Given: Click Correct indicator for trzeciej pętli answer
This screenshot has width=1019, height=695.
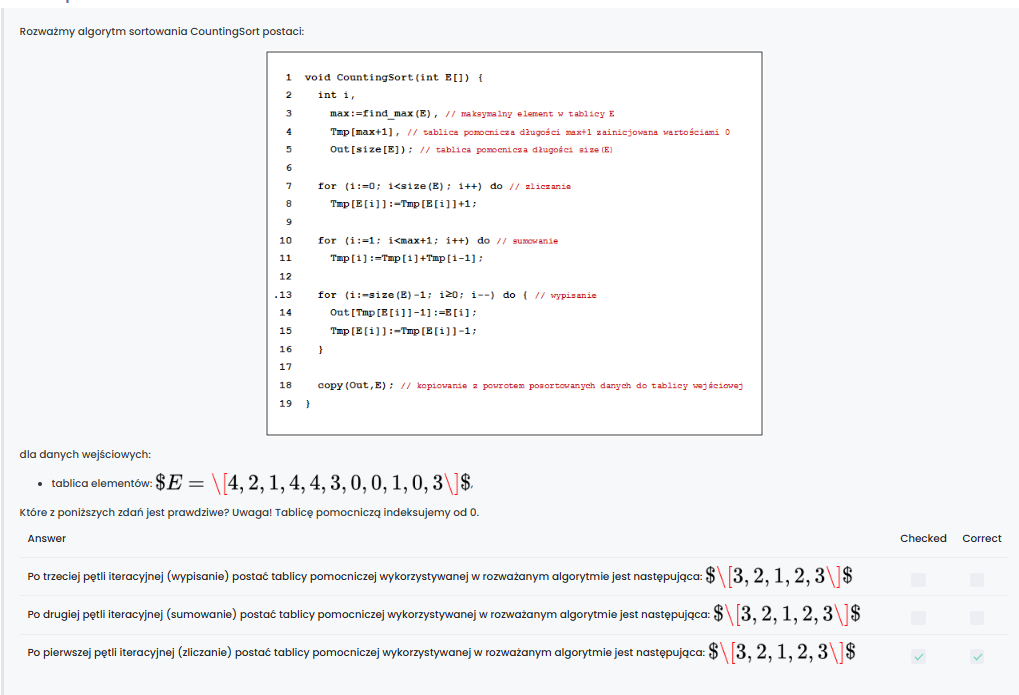Looking at the screenshot, I should click(x=977, y=579).
